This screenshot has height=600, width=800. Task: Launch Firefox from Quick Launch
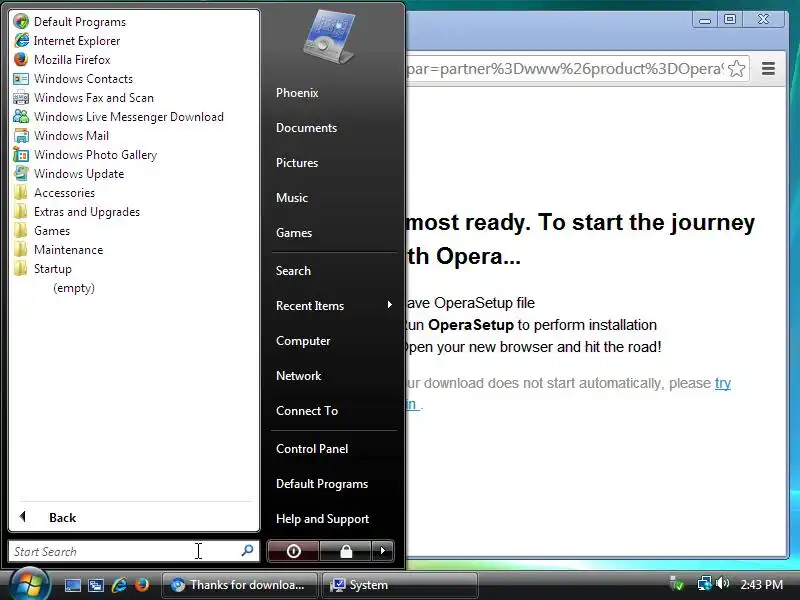[142, 585]
